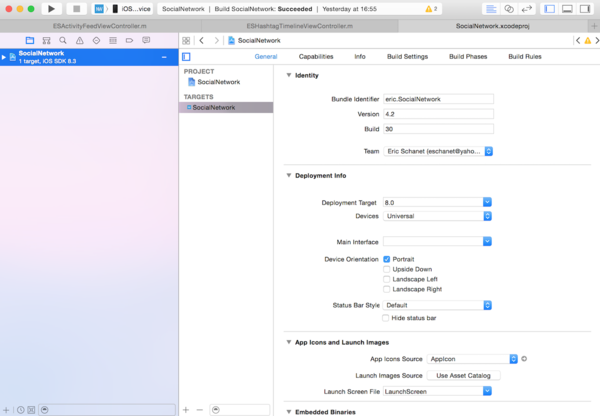Collapse the Embedded Binaries section
The image size is (600, 416).
point(289,412)
